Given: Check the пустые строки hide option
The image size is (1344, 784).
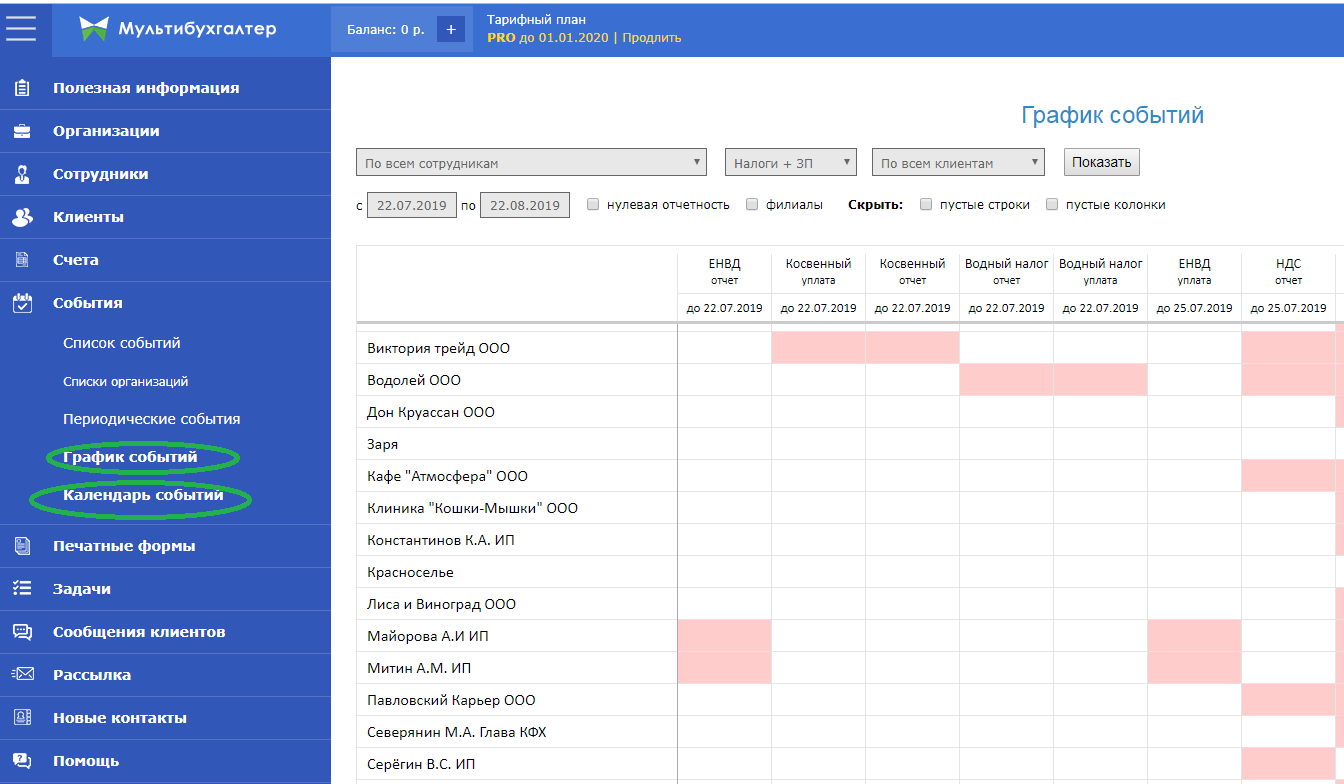Looking at the screenshot, I should [926, 204].
